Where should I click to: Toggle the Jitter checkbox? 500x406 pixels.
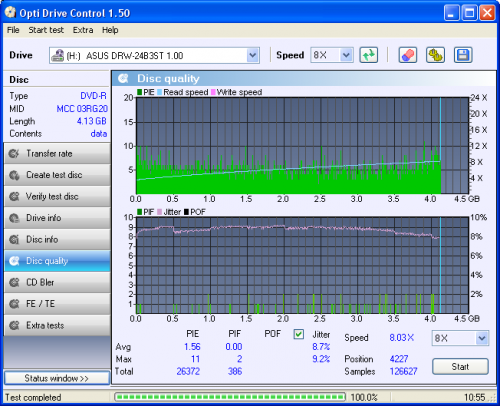(299, 334)
